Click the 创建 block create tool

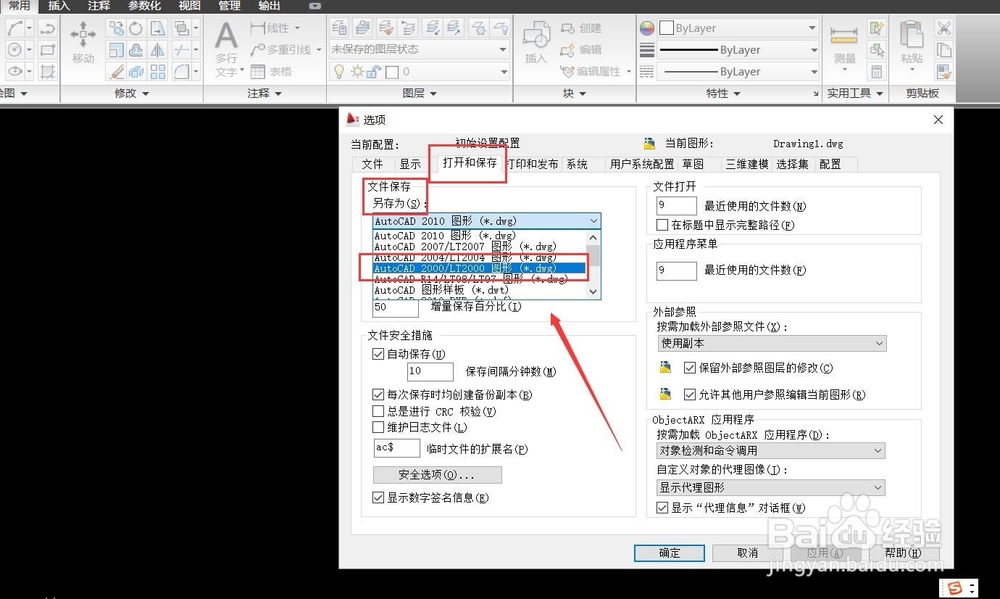click(x=580, y=28)
